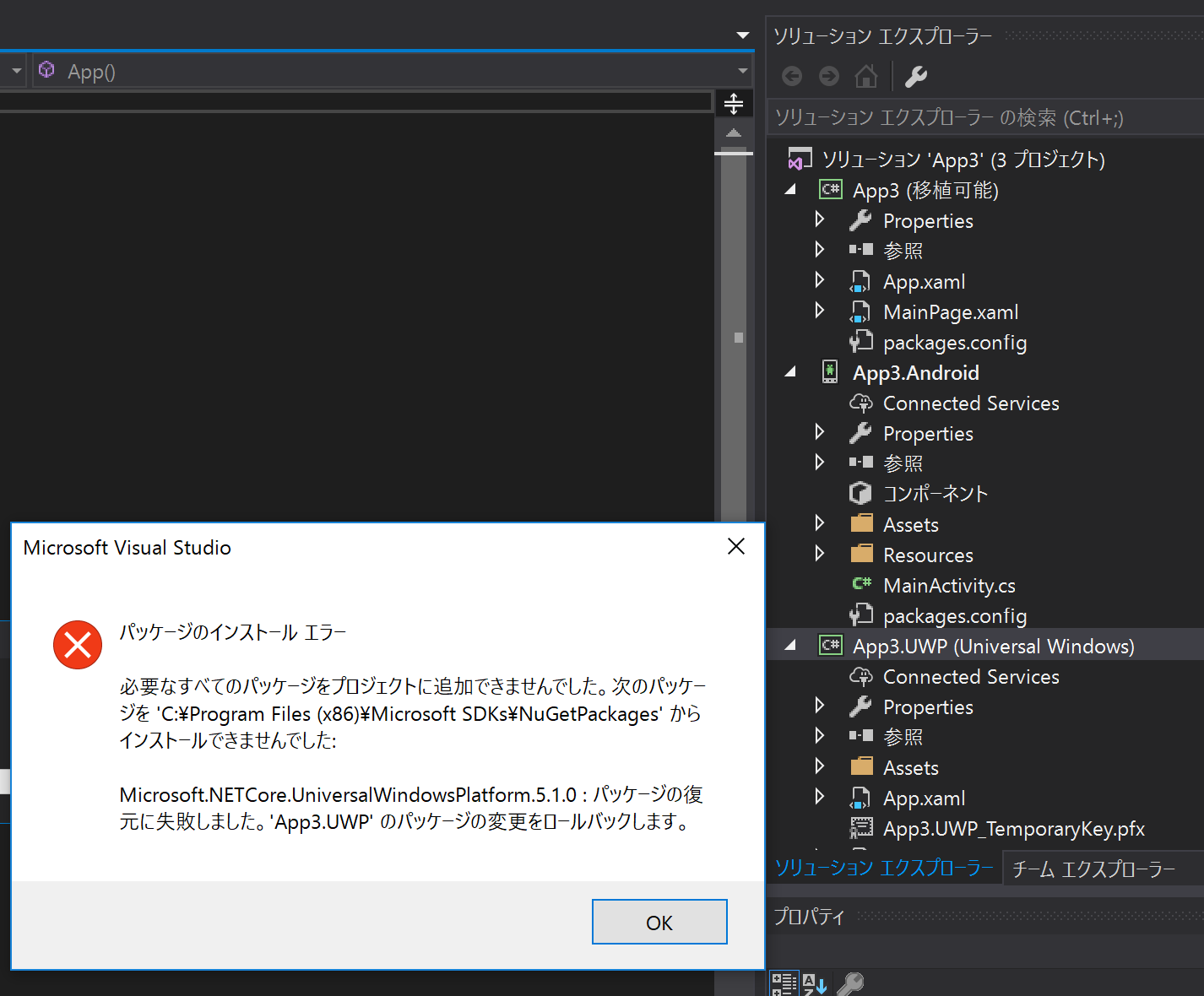Open Properties wrench icon in Solution Explorer toolbar
This screenshot has width=1204, height=996.
click(x=916, y=77)
